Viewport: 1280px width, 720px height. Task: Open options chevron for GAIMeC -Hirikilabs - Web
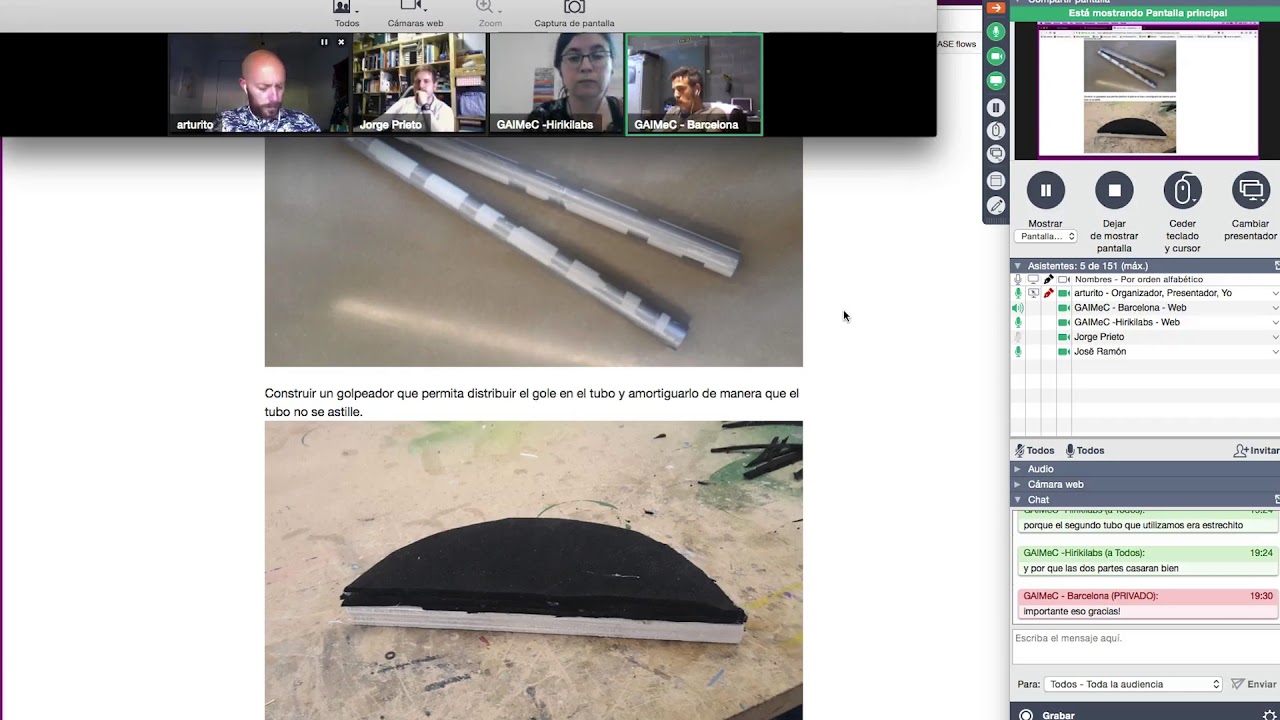coord(1275,322)
